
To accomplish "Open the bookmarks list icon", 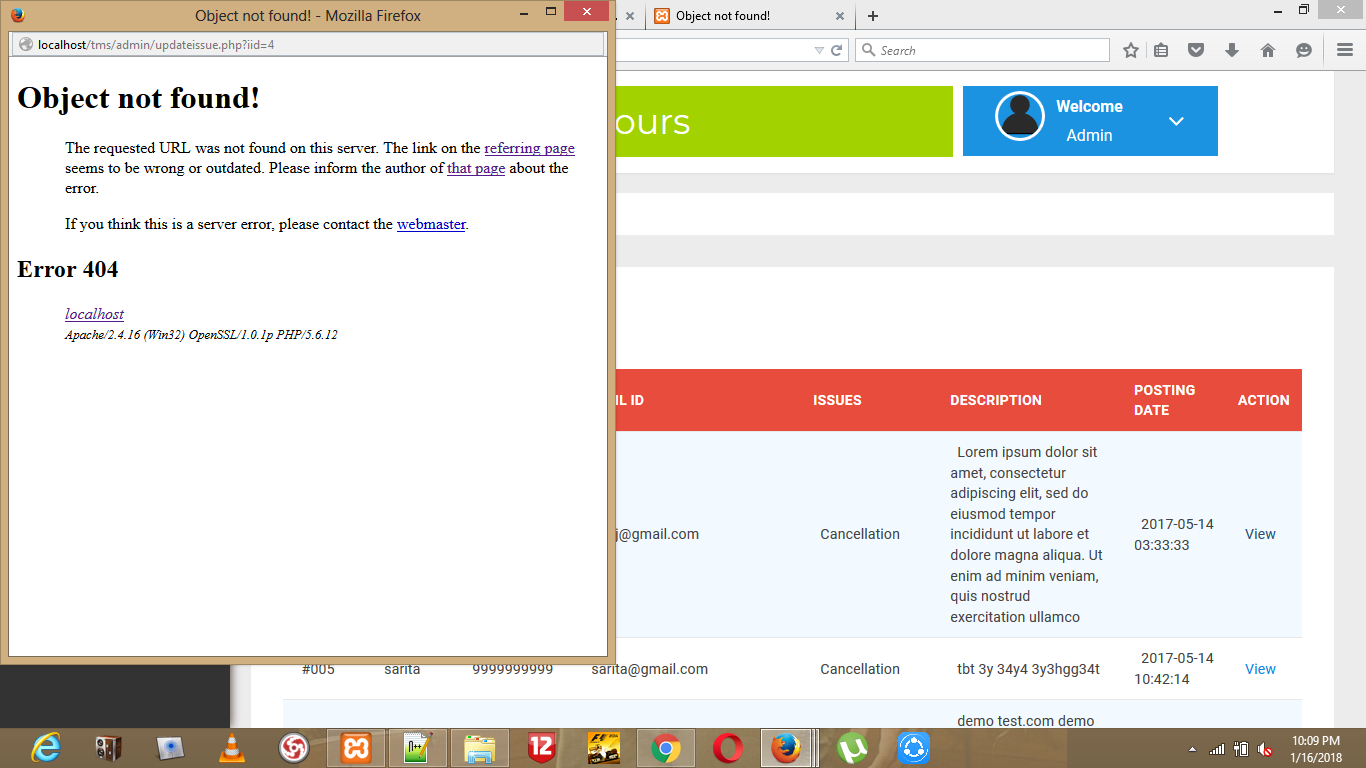I will point(1161,50).
